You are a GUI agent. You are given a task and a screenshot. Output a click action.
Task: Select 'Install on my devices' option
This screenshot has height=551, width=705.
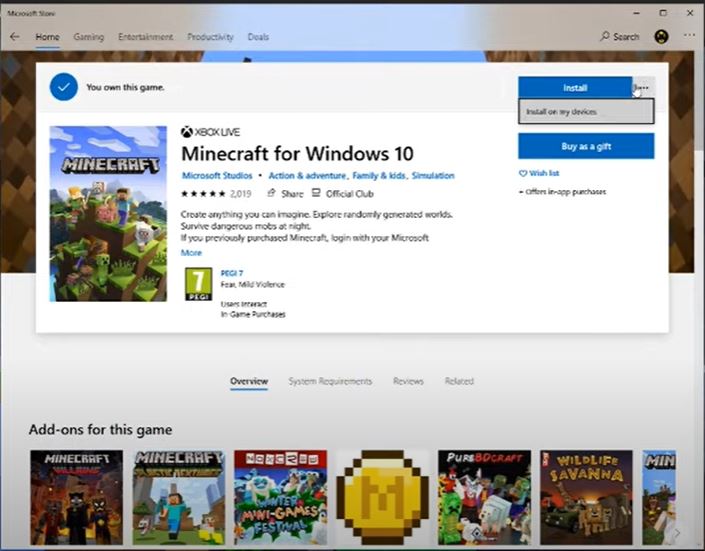586,111
